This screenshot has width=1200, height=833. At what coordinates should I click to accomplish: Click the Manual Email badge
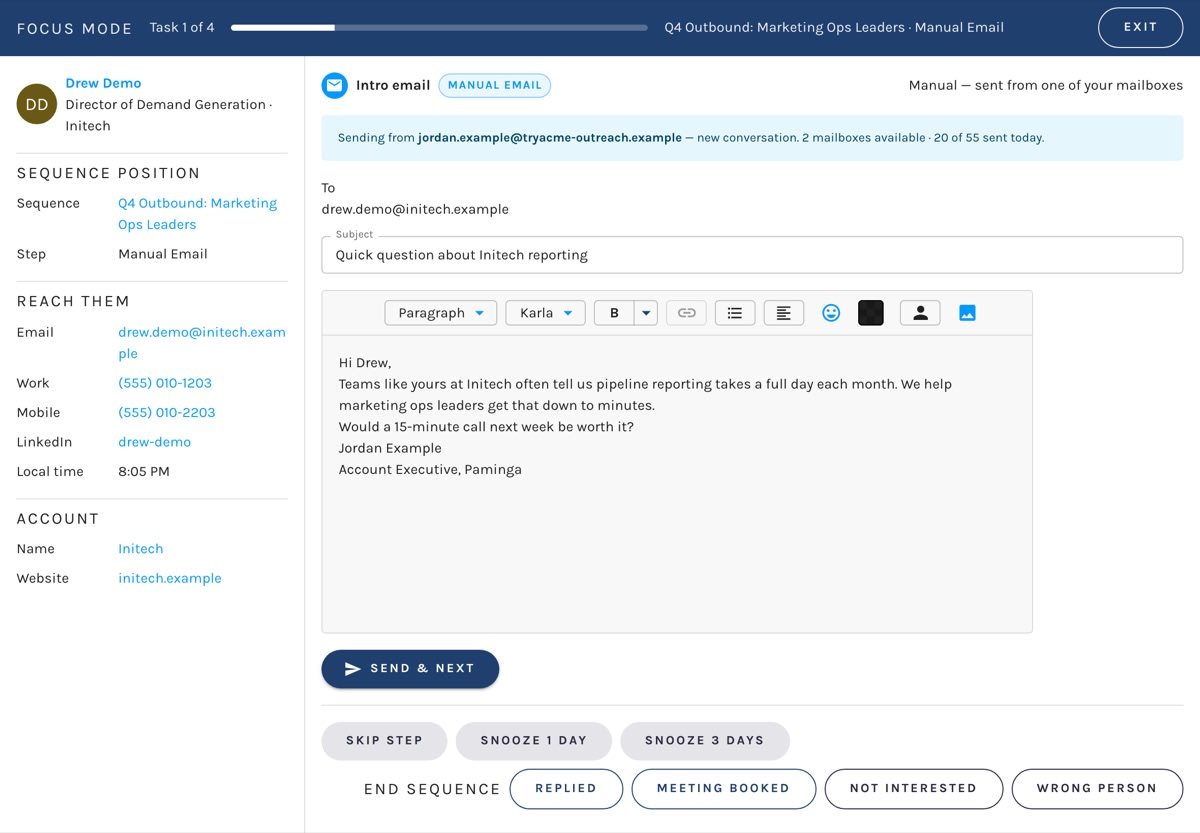point(495,85)
